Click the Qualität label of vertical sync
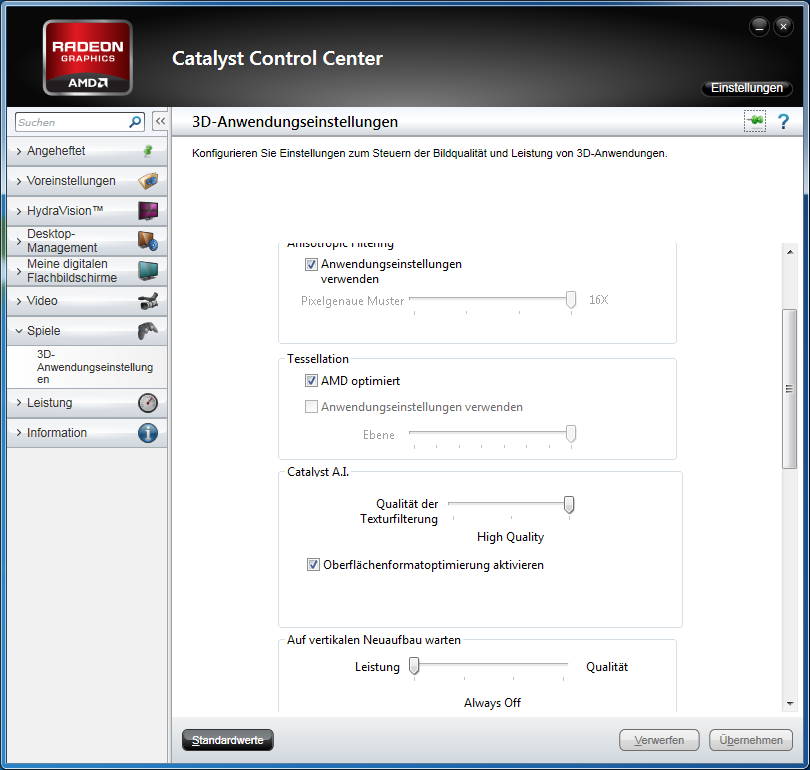The image size is (810, 770). point(607,667)
